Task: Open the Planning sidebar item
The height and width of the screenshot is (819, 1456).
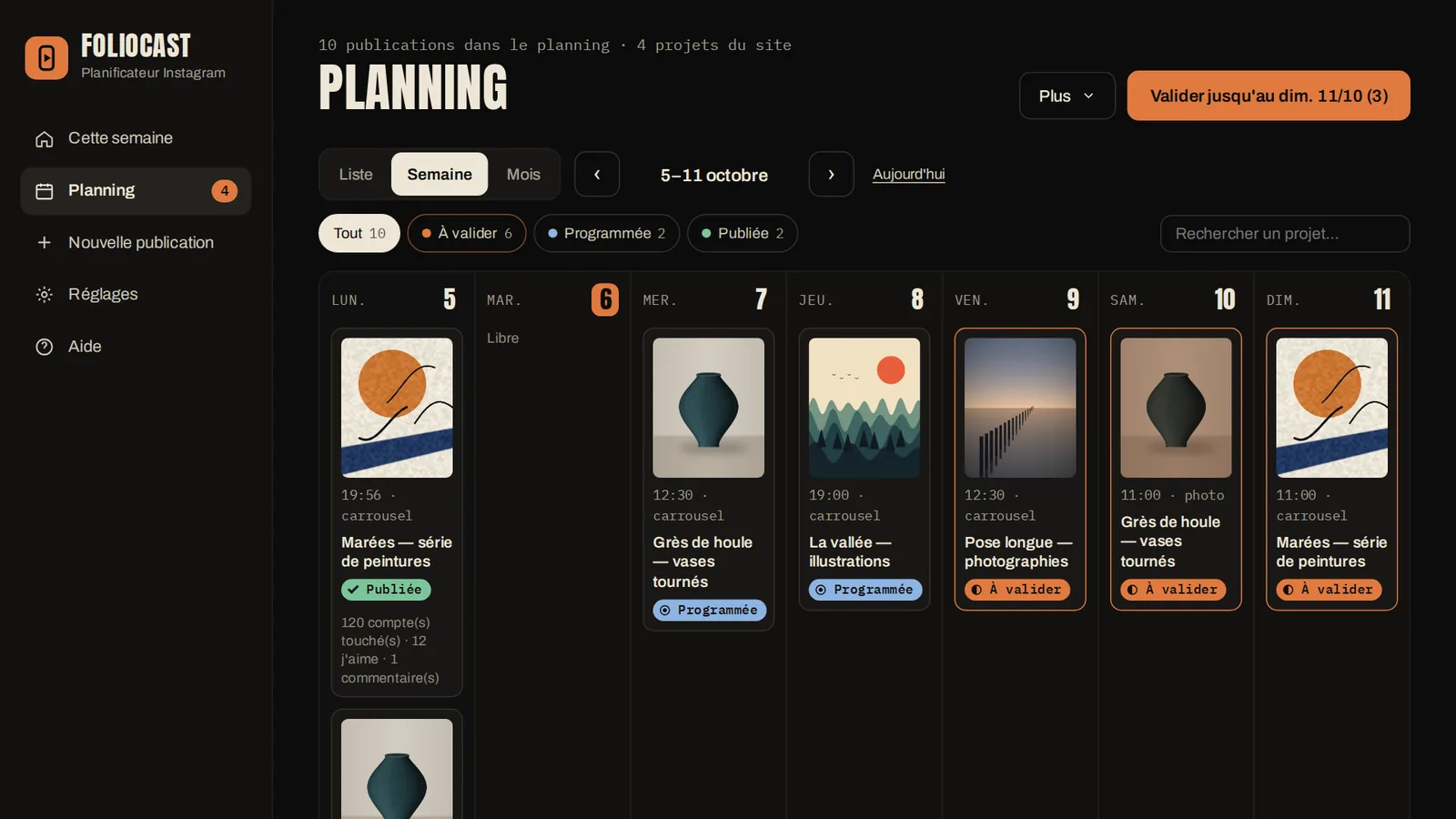Action: coord(136,190)
